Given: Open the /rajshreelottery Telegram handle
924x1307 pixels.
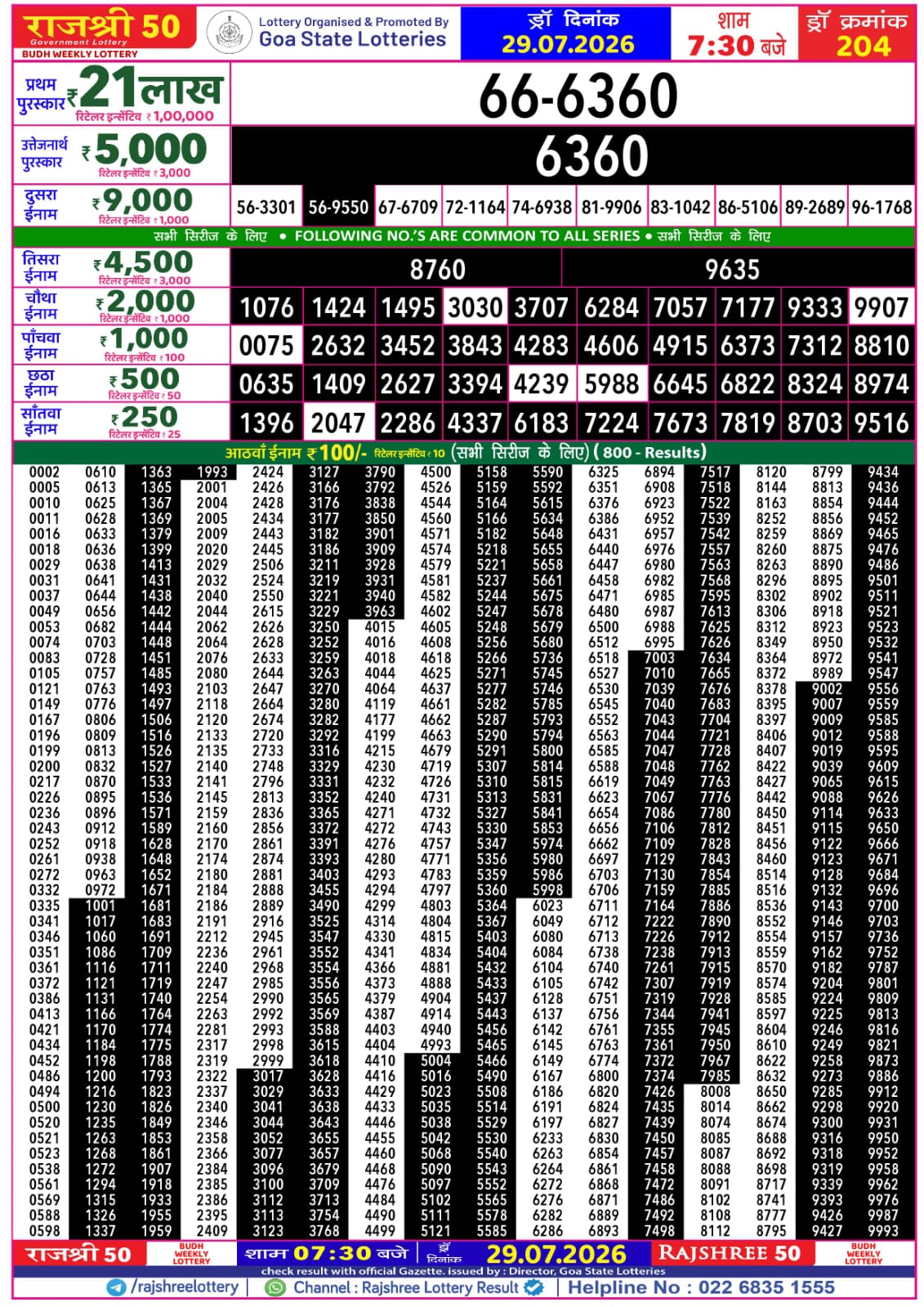Looking at the screenshot, I should 185,1287.
